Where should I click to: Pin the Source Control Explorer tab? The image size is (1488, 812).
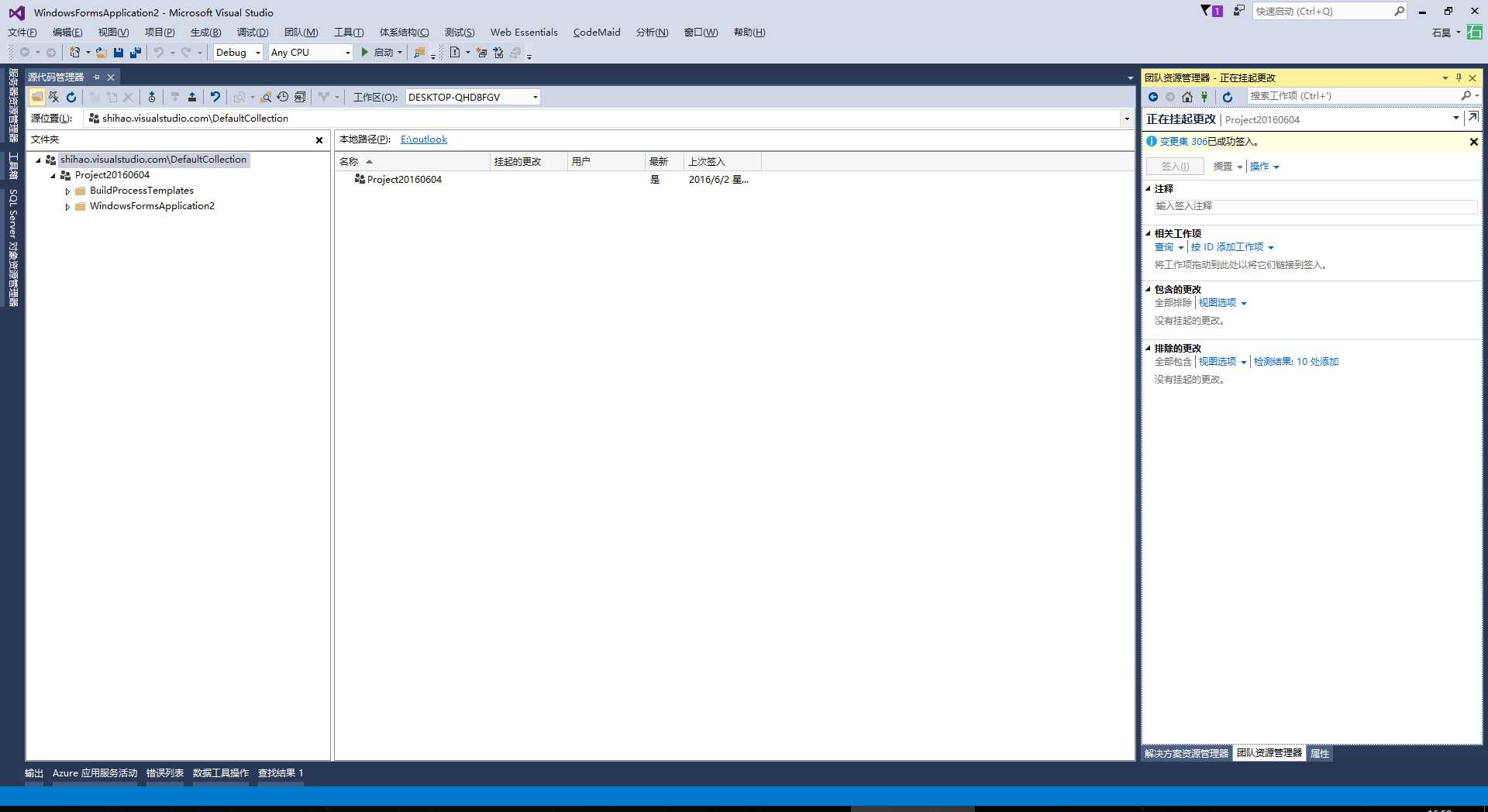(97, 77)
